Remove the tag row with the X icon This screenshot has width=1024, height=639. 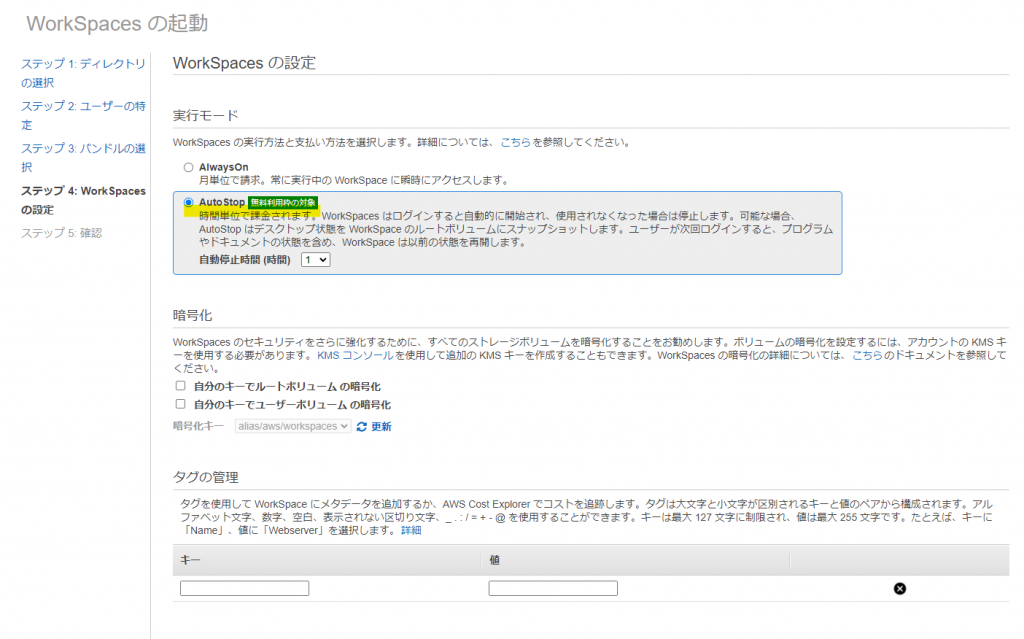click(x=899, y=588)
